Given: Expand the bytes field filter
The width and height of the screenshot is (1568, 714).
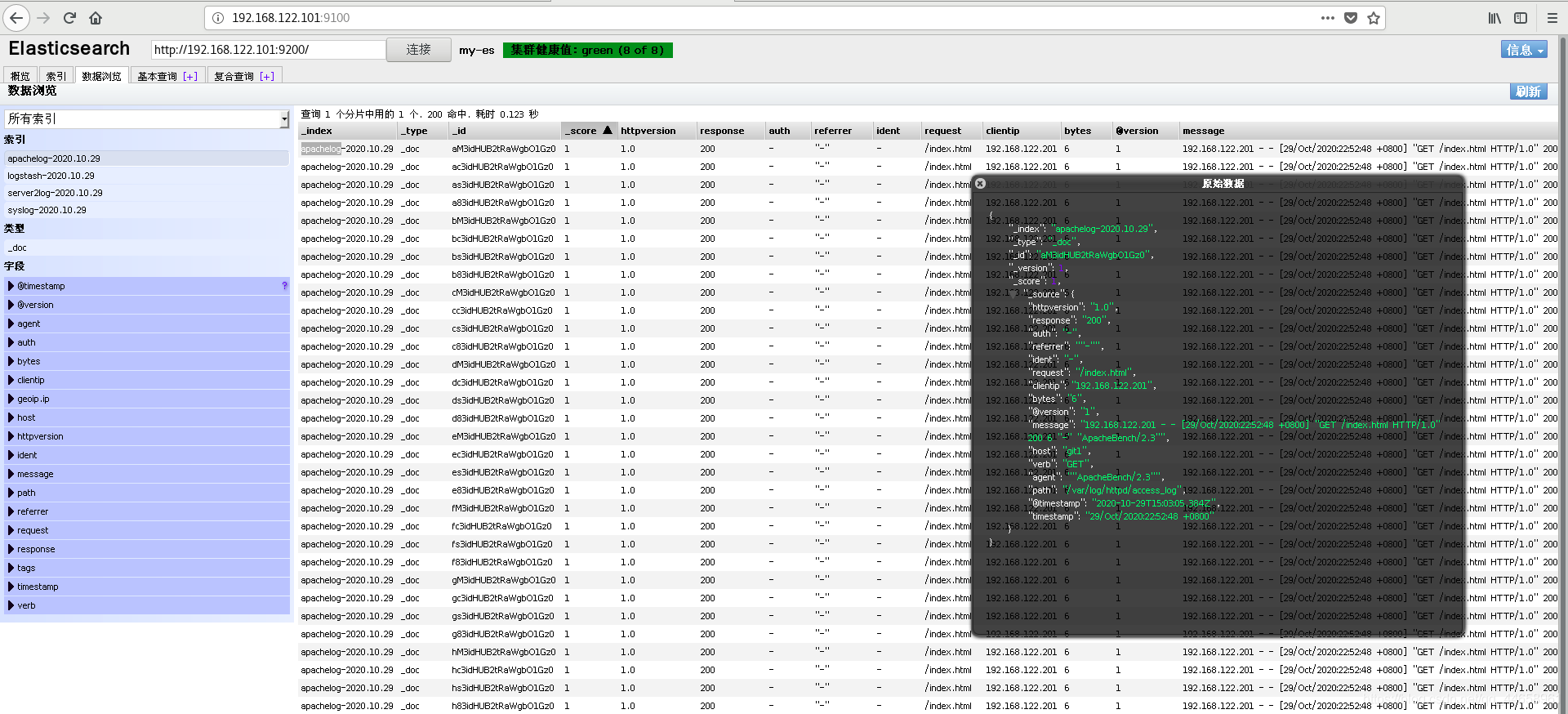Looking at the screenshot, I should [147, 361].
